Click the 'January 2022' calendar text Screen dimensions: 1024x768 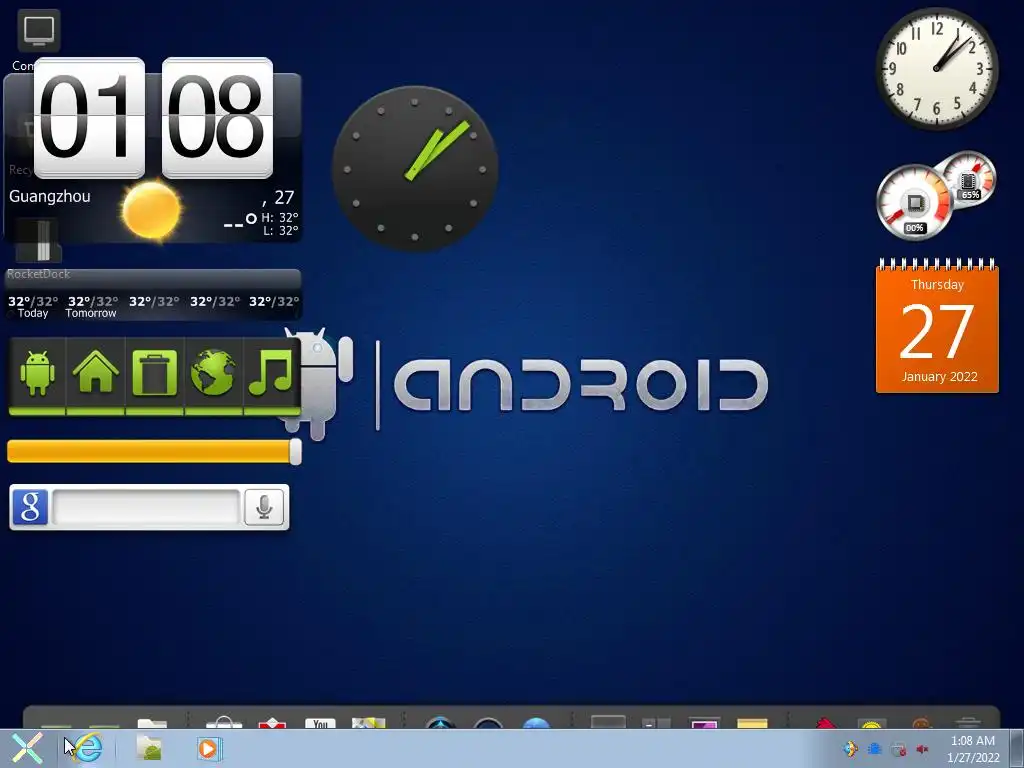[x=939, y=376]
